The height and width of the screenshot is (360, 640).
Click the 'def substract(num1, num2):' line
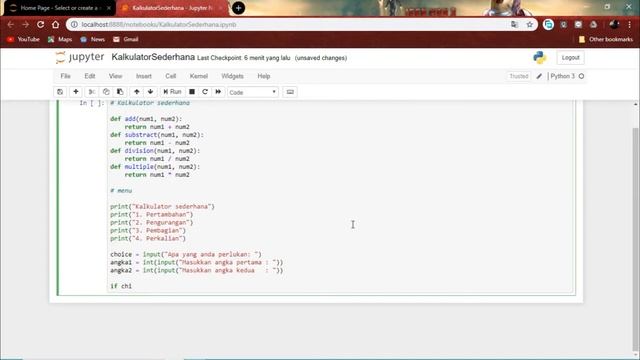click(156, 135)
